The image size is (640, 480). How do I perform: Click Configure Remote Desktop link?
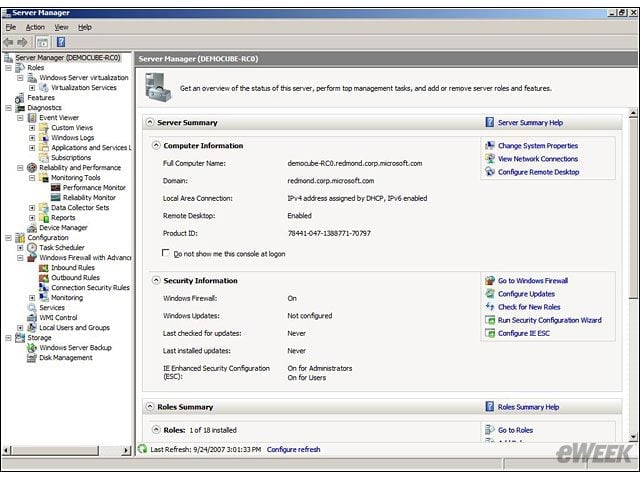coord(538,172)
